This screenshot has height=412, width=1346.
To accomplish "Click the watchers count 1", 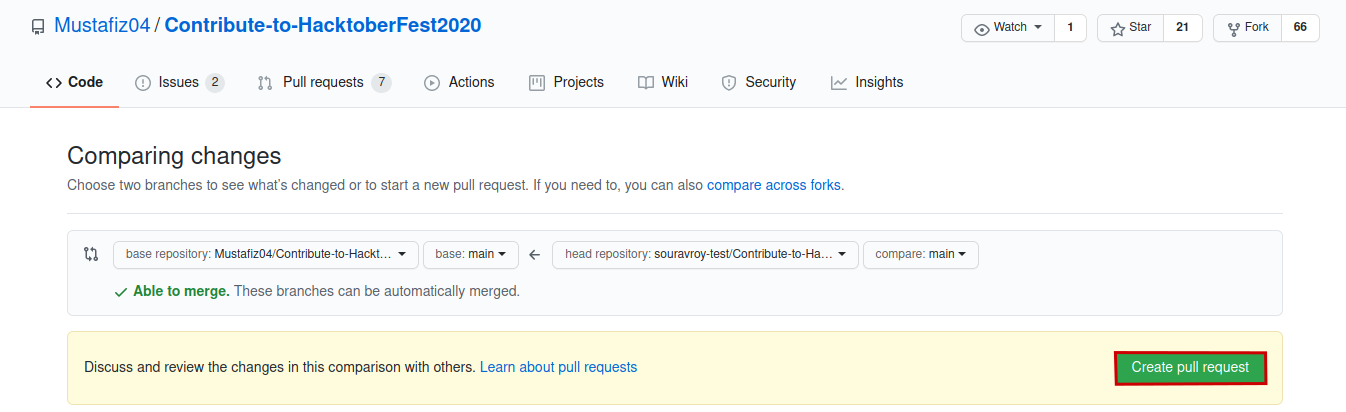I will tap(1070, 28).
